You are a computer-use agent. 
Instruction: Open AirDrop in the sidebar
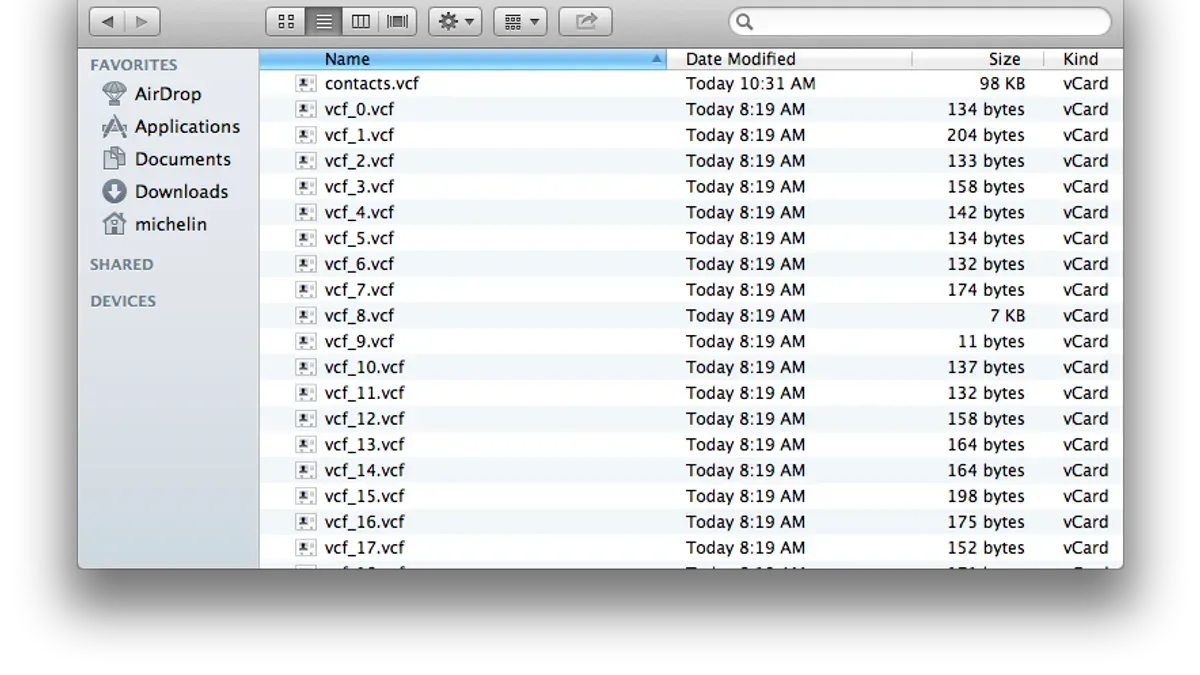168,94
